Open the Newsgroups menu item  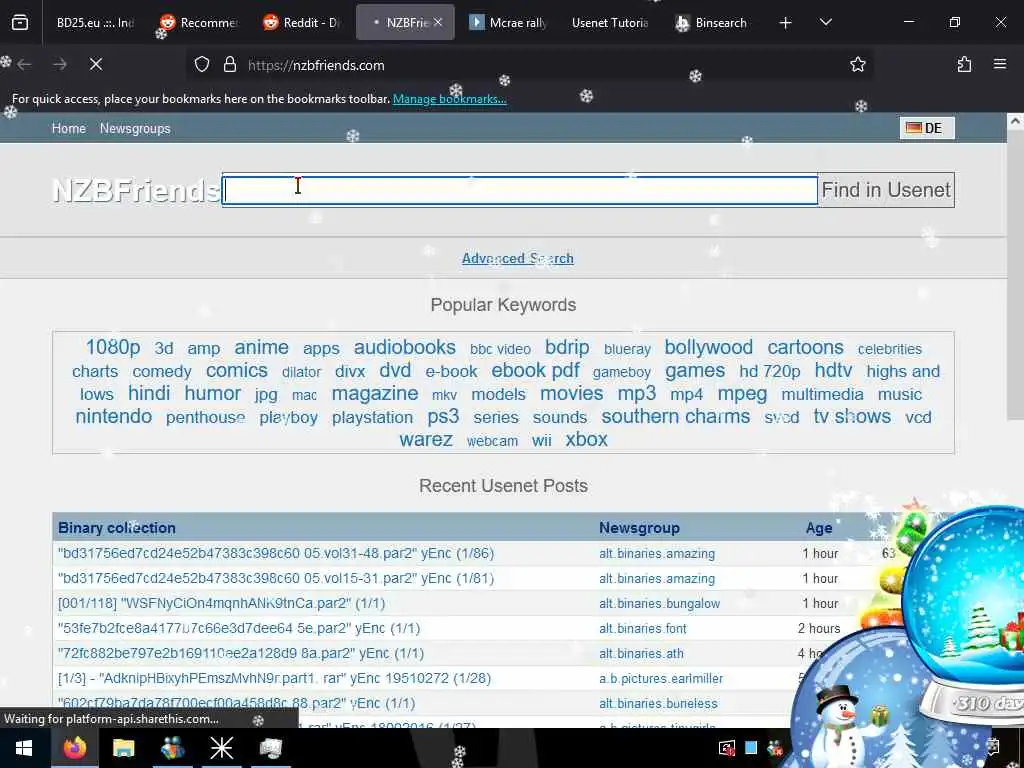135,129
